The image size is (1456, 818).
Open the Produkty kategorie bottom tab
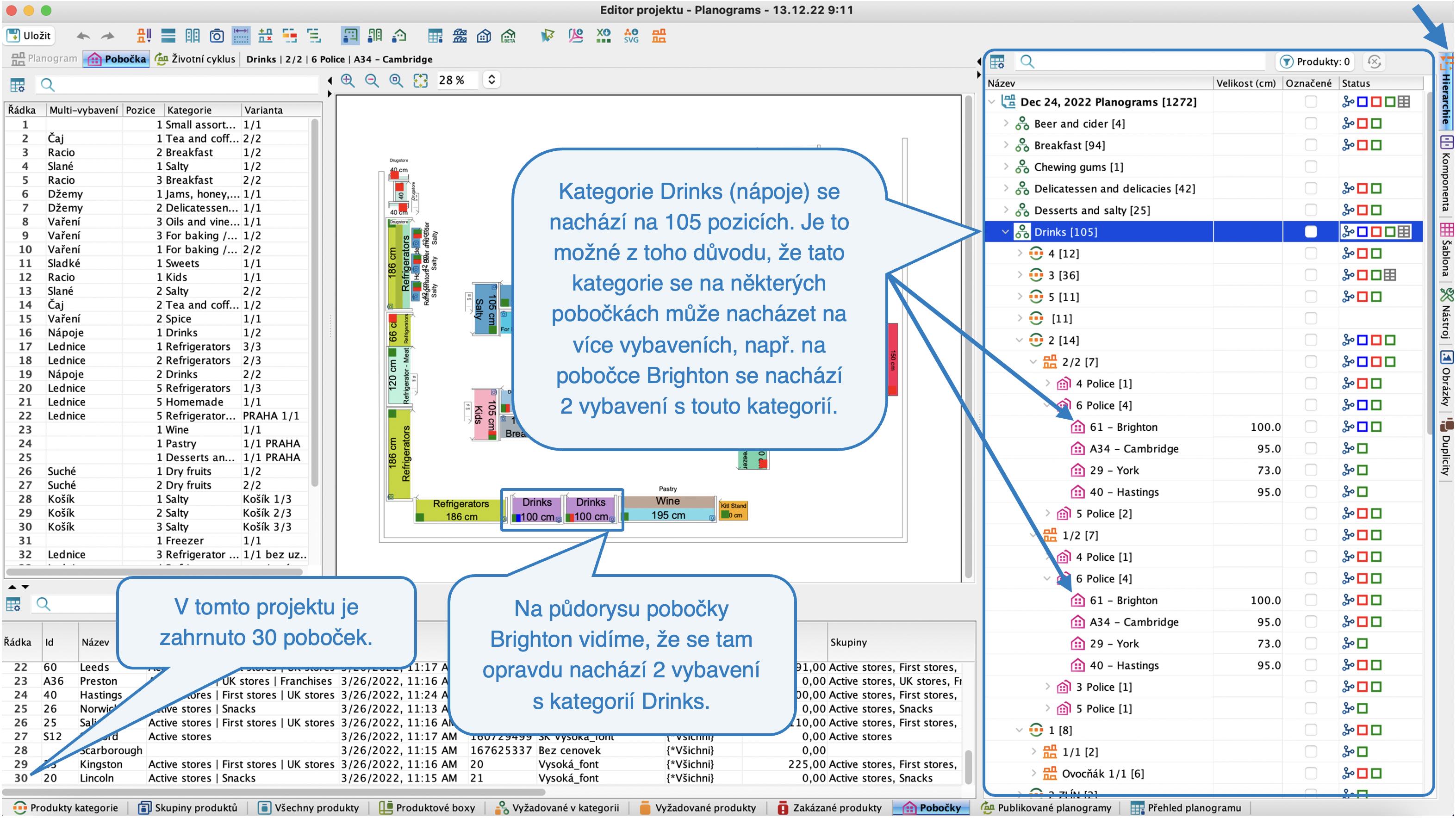66,808
